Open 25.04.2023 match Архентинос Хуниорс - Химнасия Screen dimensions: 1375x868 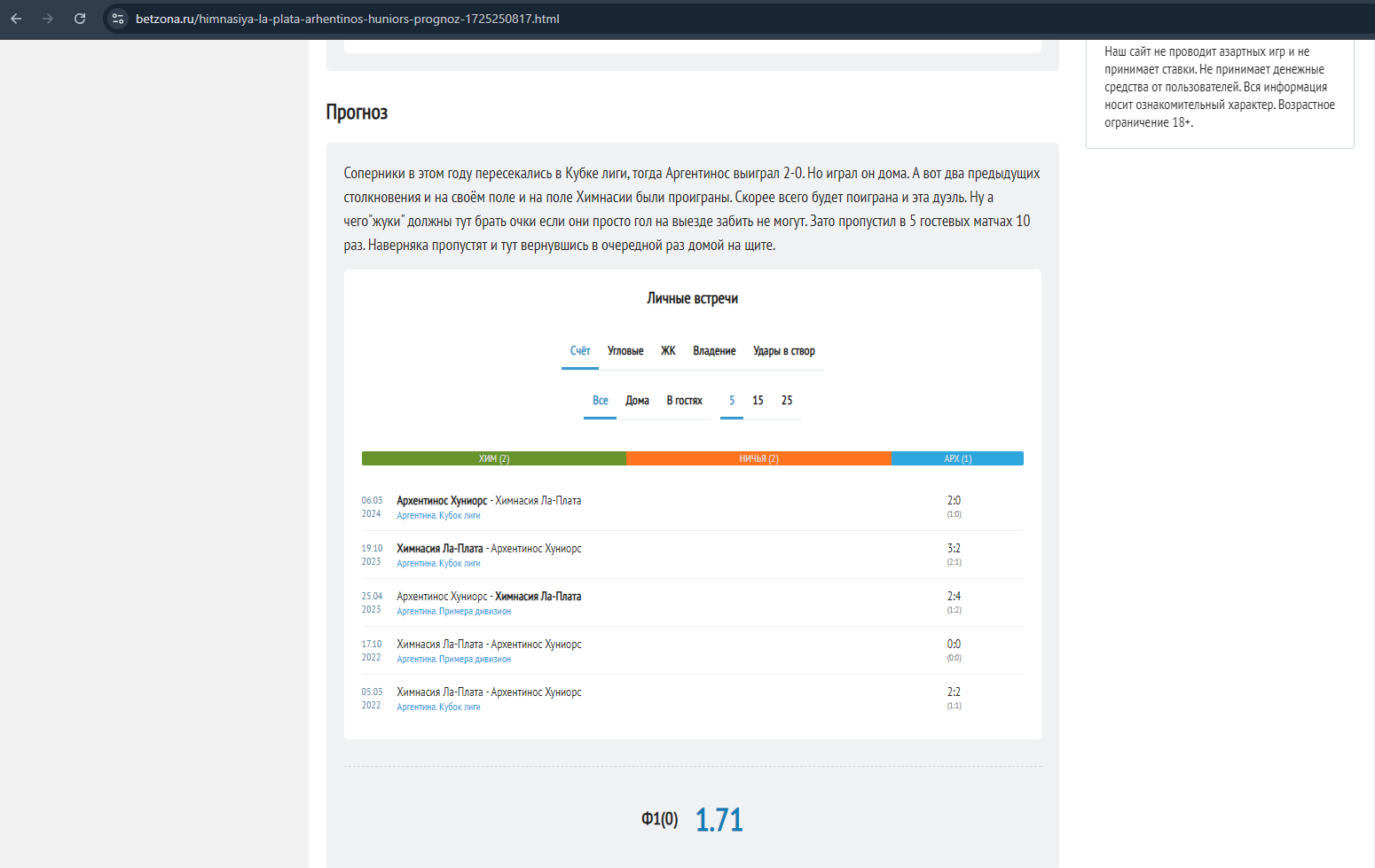(489, 597)
